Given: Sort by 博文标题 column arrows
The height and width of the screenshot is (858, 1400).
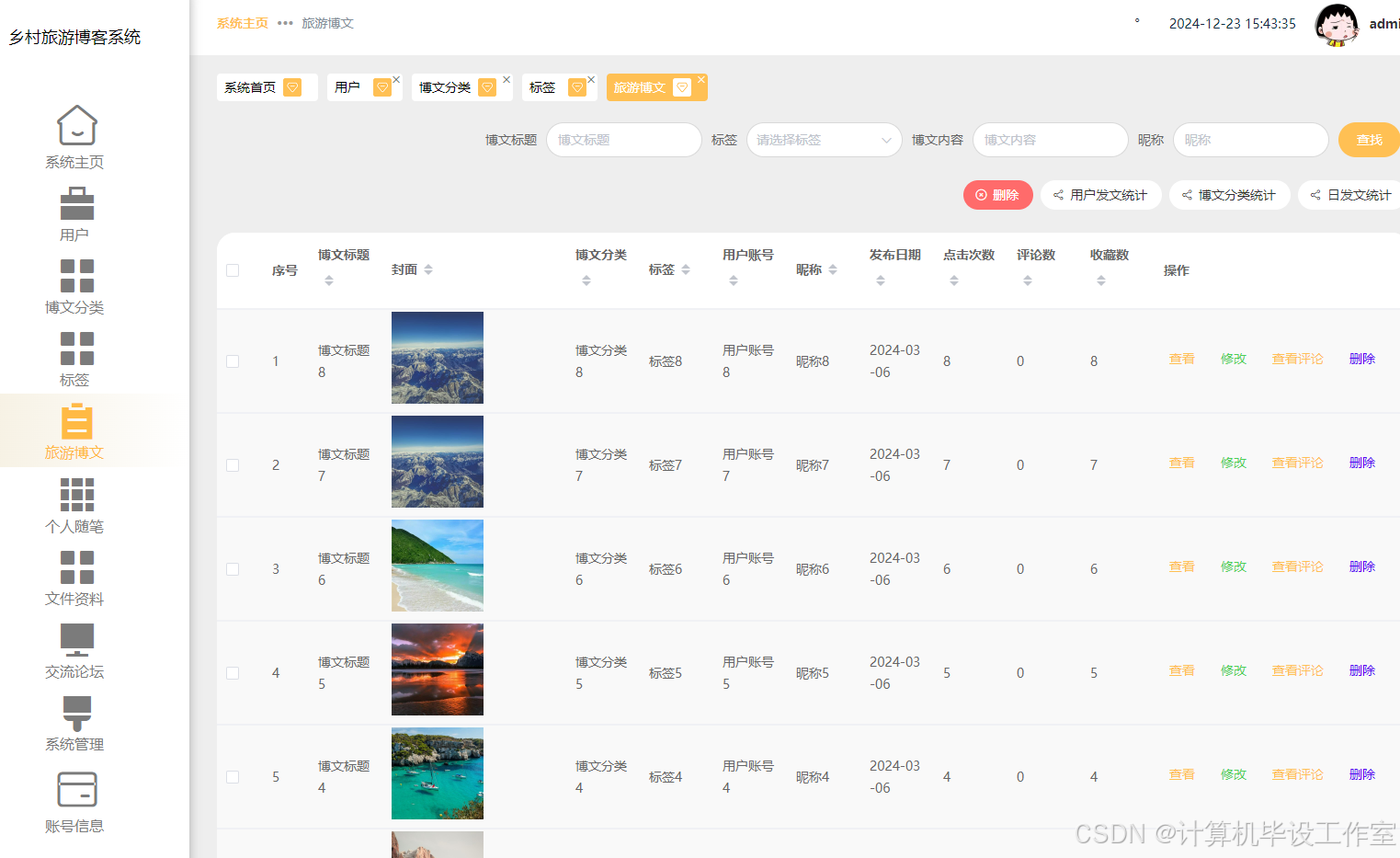Looking at the screenshot, I should (x=329, y=280).
